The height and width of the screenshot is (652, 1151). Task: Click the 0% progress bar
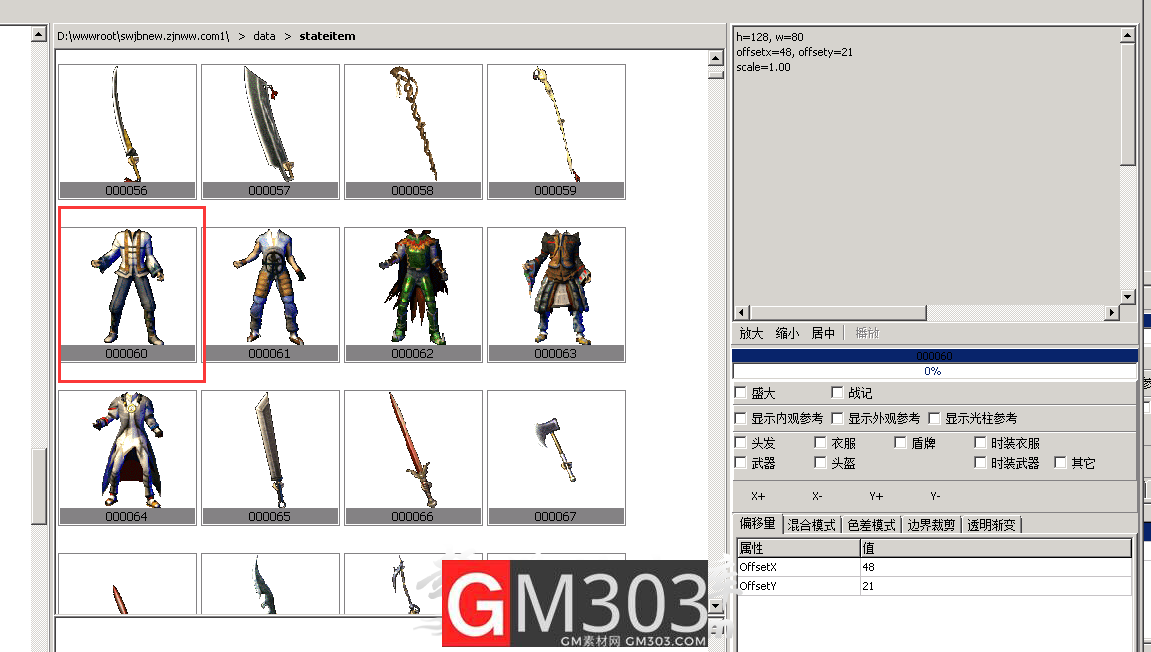[x=934, y=372]
